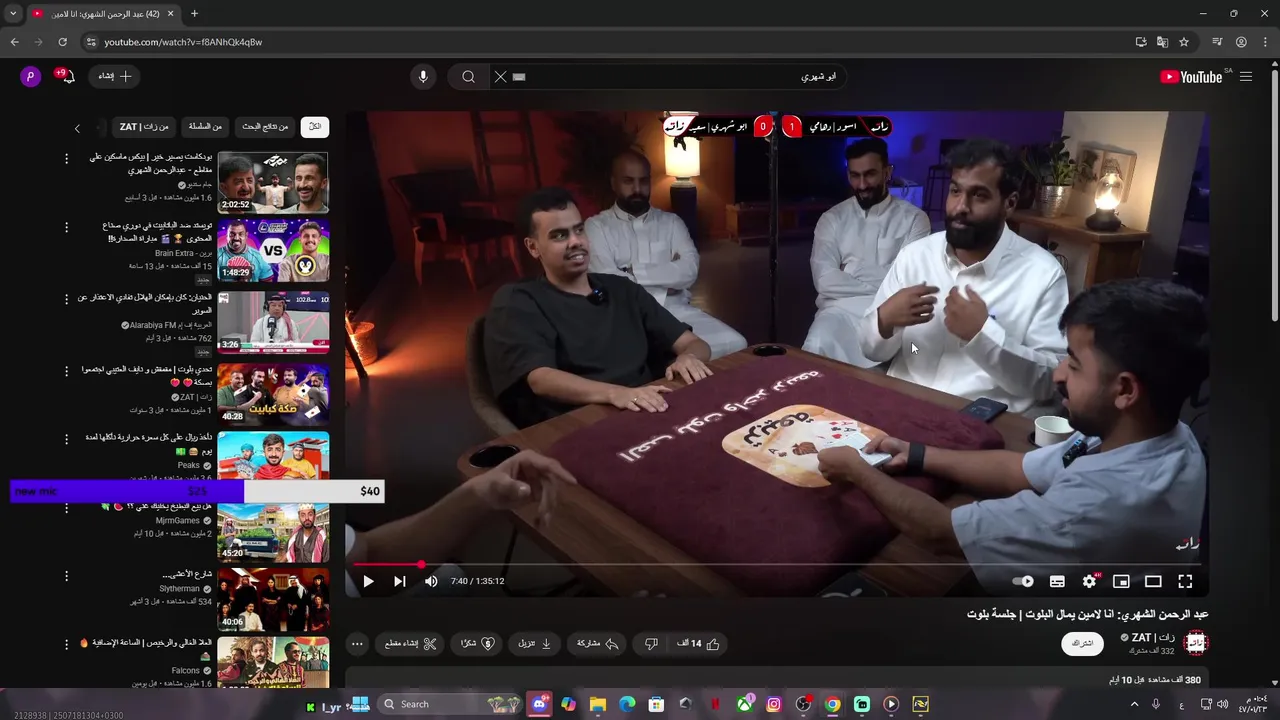1280x720 pixels.
Task: Switch to miniplayer mode
Action: (1121, 581)
